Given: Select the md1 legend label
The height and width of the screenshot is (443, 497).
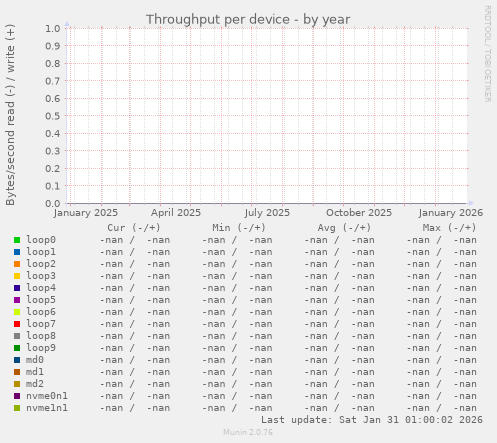Looking at the screenshot, I should (35, 372).
